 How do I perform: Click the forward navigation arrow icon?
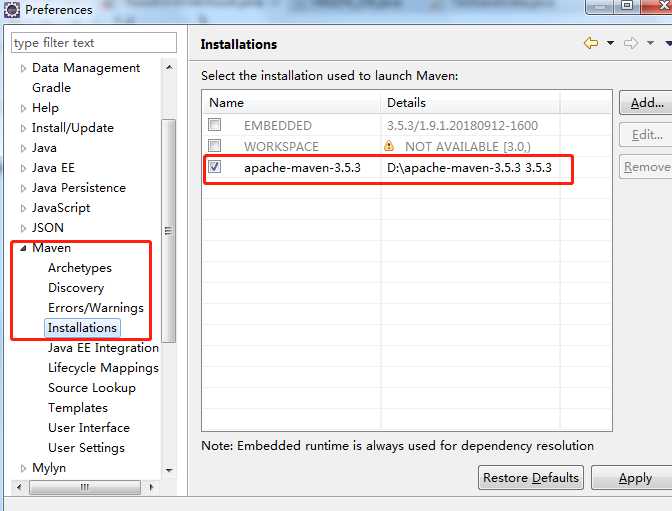click(631, 43)
